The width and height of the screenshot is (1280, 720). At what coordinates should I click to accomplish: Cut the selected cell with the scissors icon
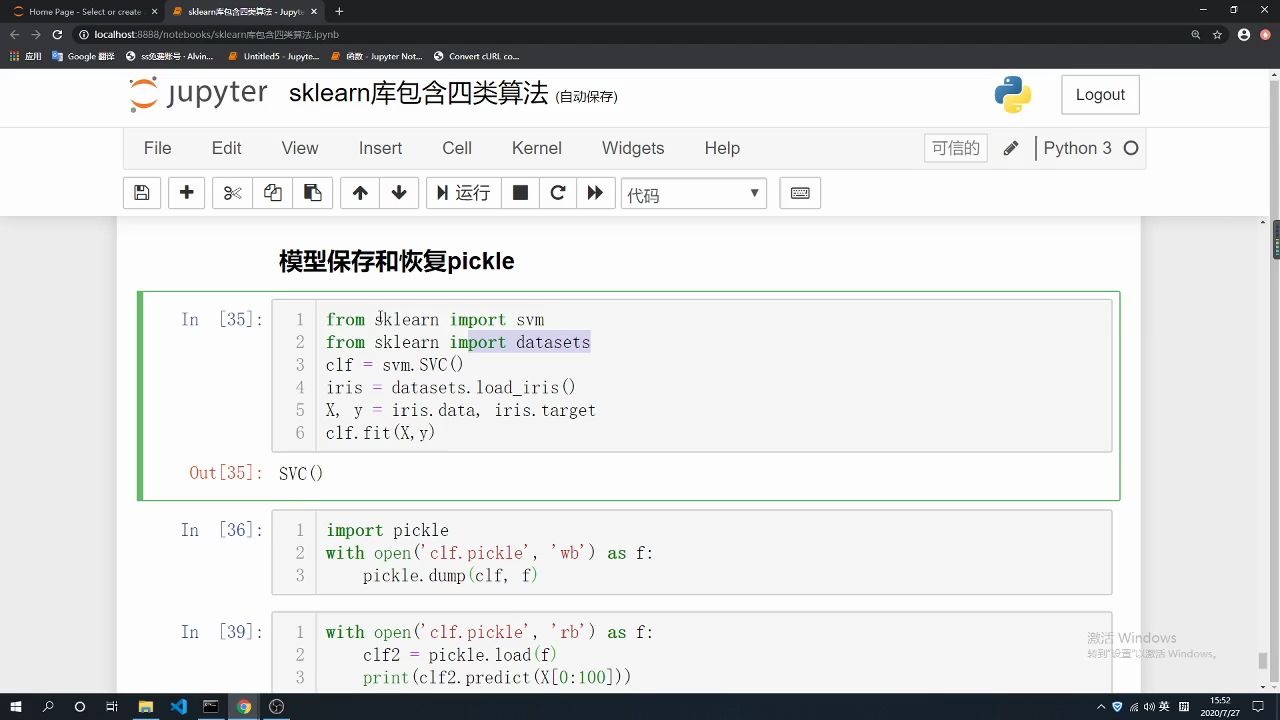[x=232, y=193]
